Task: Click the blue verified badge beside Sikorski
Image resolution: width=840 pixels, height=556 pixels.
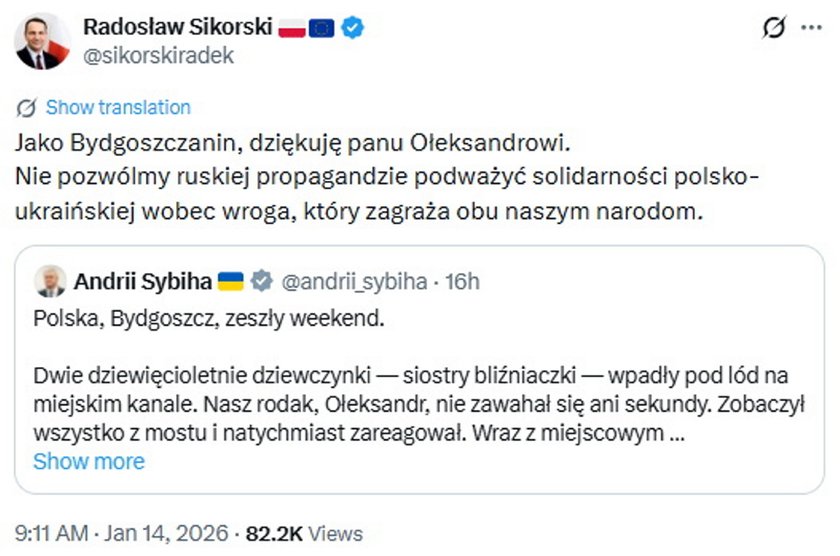Action: click(x=353, y=28)
